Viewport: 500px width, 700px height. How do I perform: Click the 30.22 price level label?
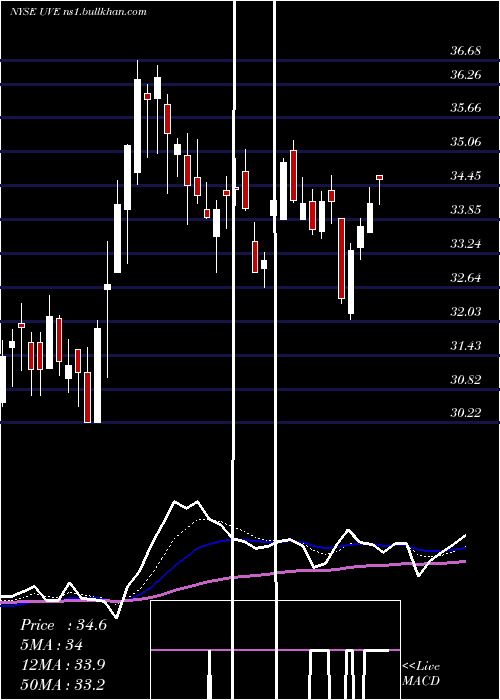tap(466, 413)
